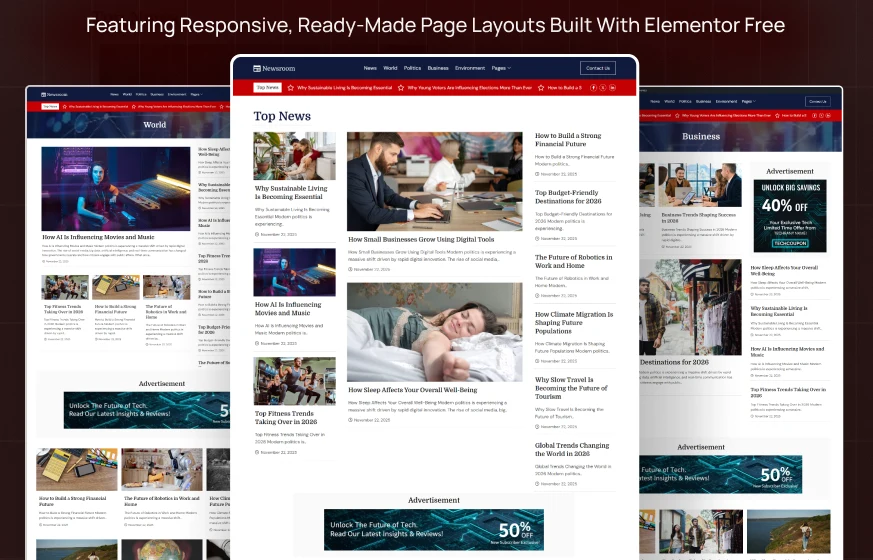Image resolution: width=873 pixels, height=560 pixels.
Task: Open center page Top Budget-Friendly Destinations for 2026
Action: tap(568, 197)
